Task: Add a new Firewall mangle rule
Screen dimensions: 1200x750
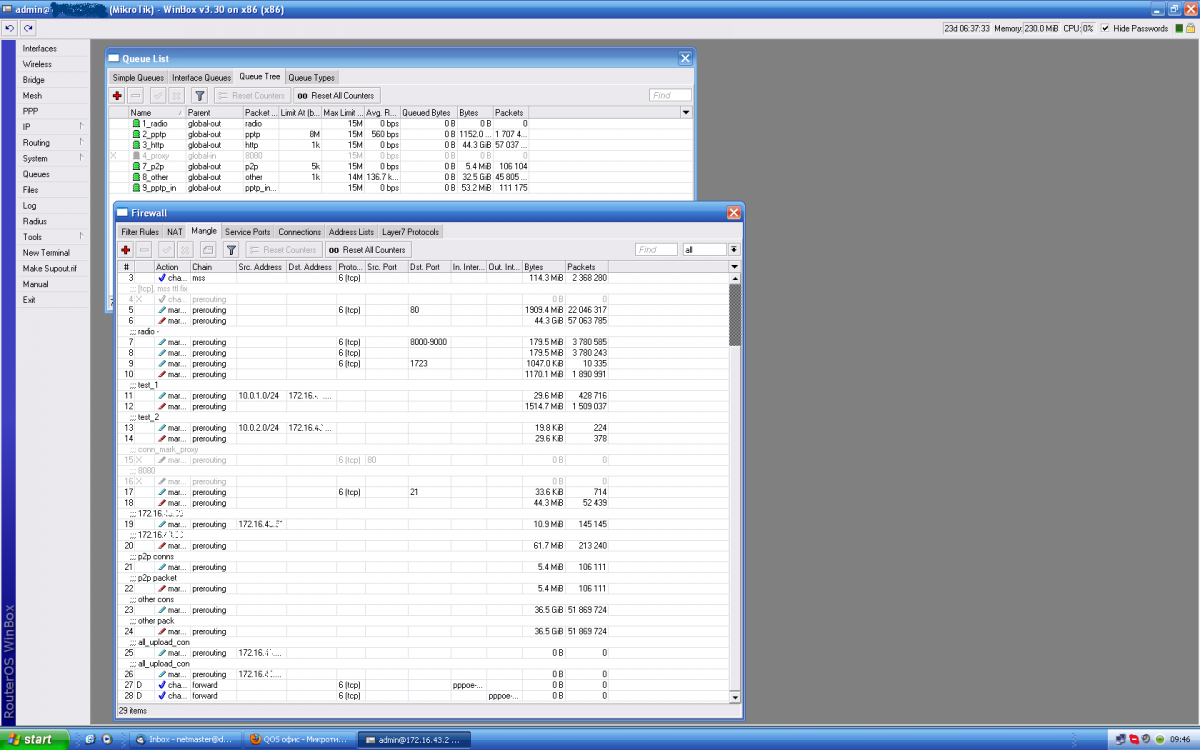Action: [x=126, y=249]
